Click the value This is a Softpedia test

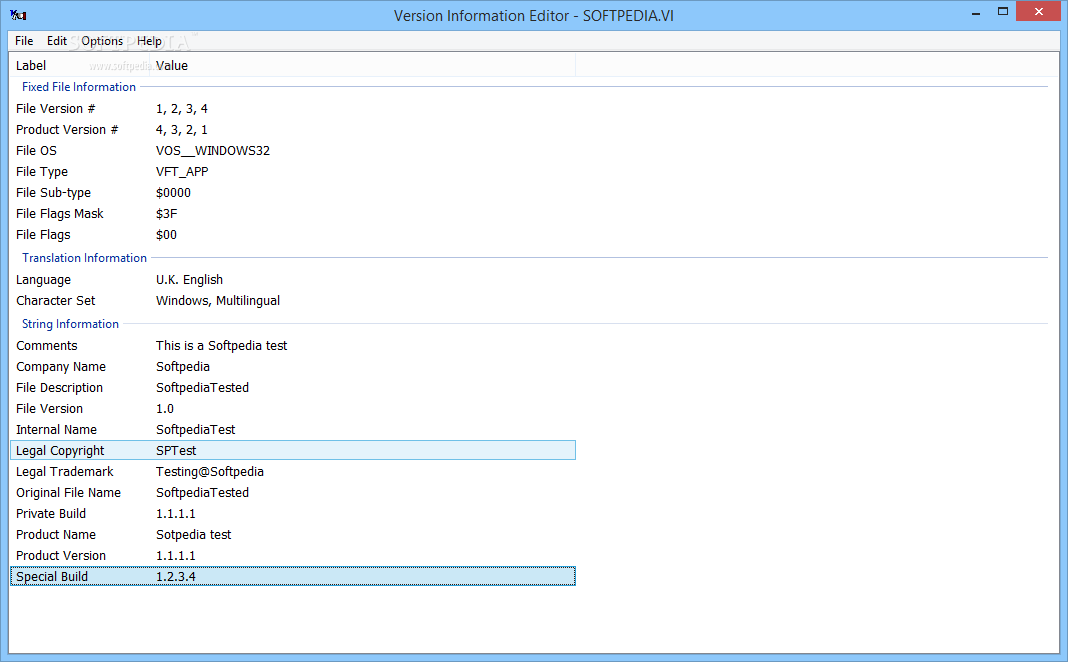(221, 346)
